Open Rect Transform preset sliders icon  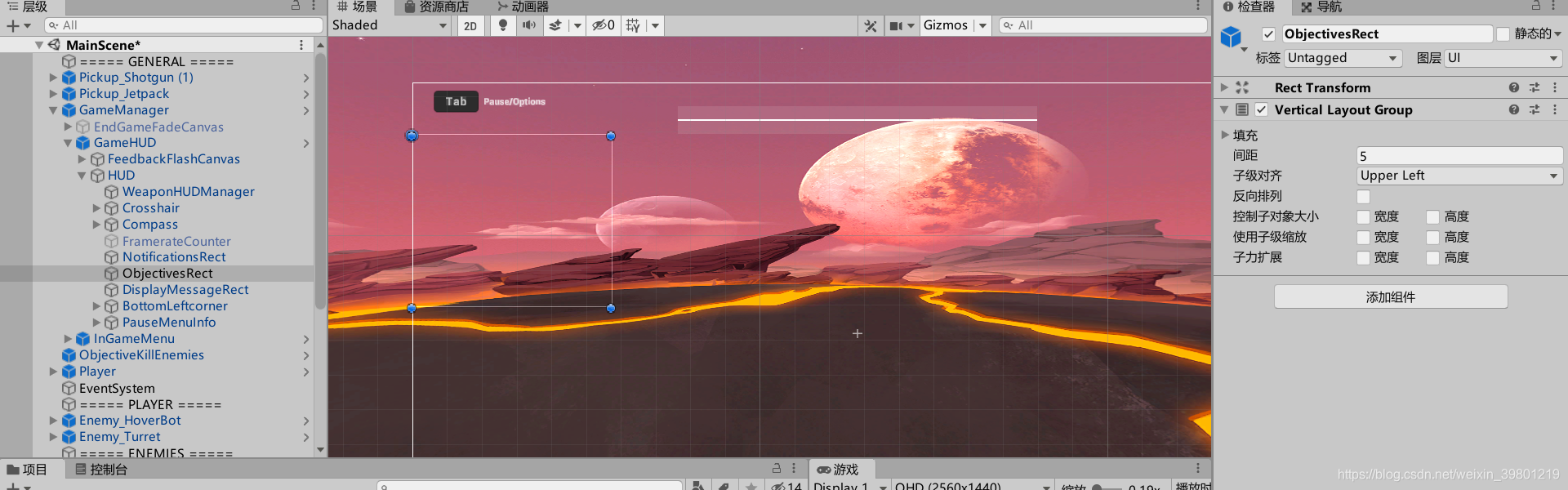click(x=1535, y=87)
